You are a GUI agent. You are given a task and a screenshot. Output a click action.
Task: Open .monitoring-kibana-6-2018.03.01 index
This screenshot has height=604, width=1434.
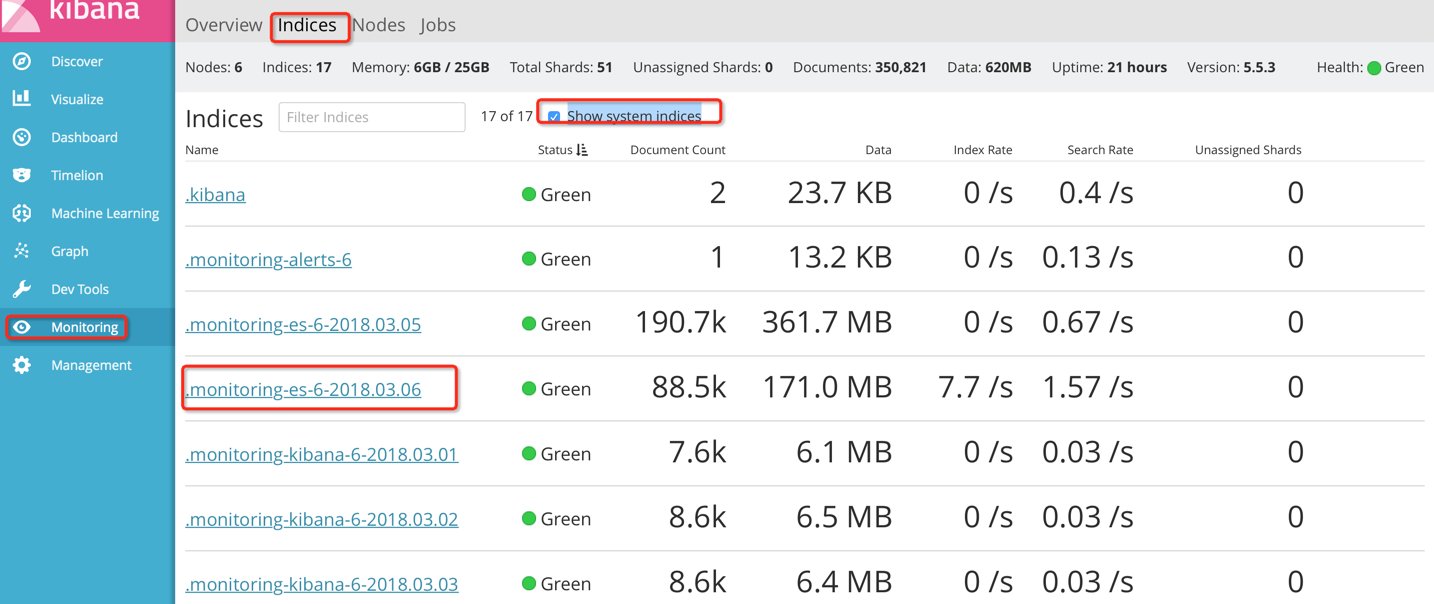click(321, 454)
